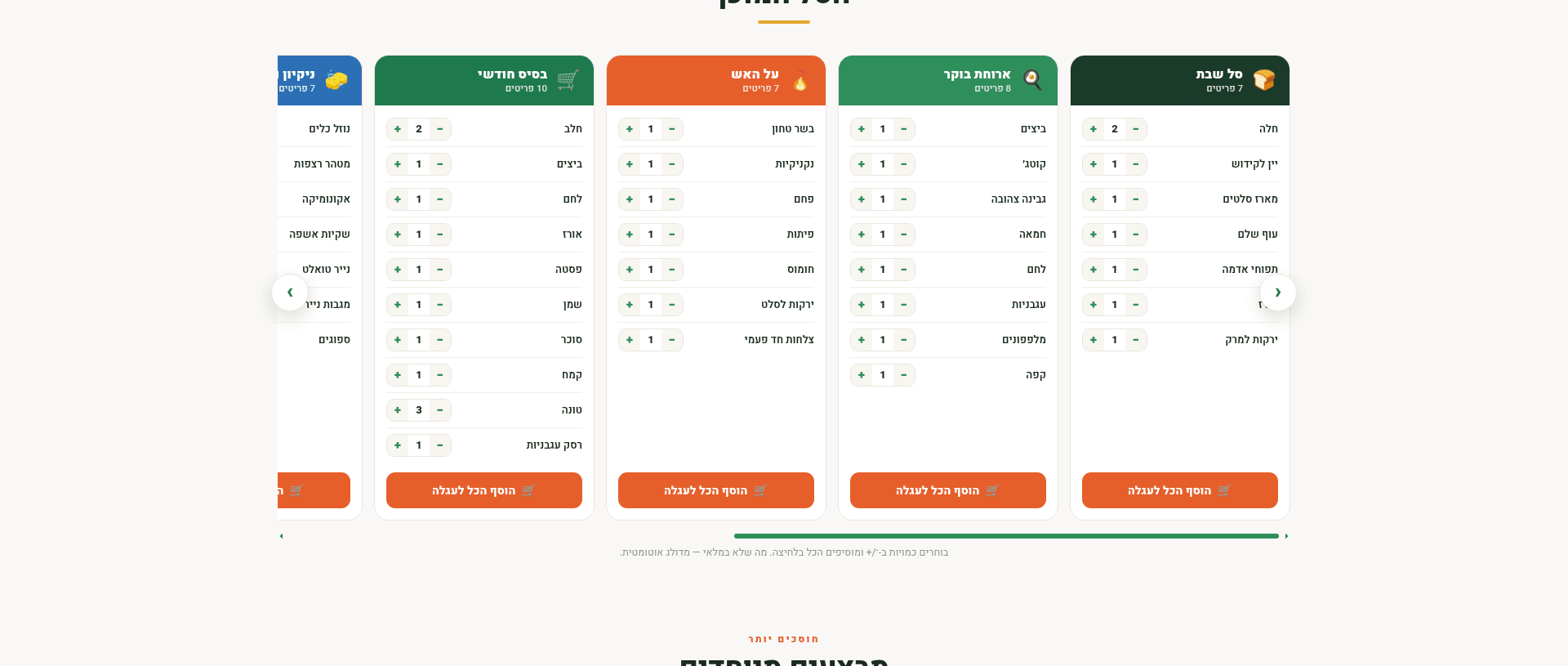Add one more יין לקידוש
This screenshot has width=1568, height=666.
click(x=1094, y=164)
